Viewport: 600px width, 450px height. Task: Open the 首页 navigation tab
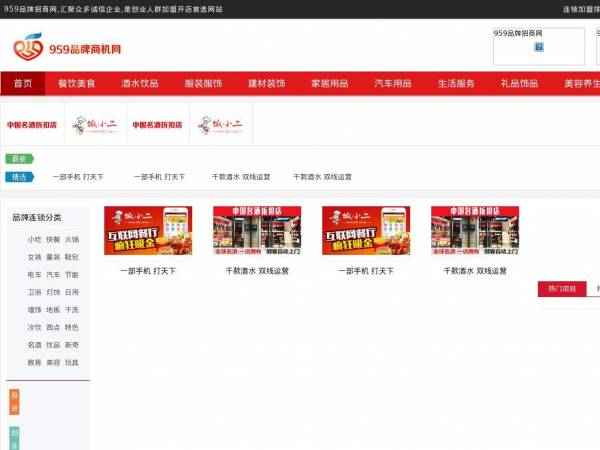click(x=23, y=83)
